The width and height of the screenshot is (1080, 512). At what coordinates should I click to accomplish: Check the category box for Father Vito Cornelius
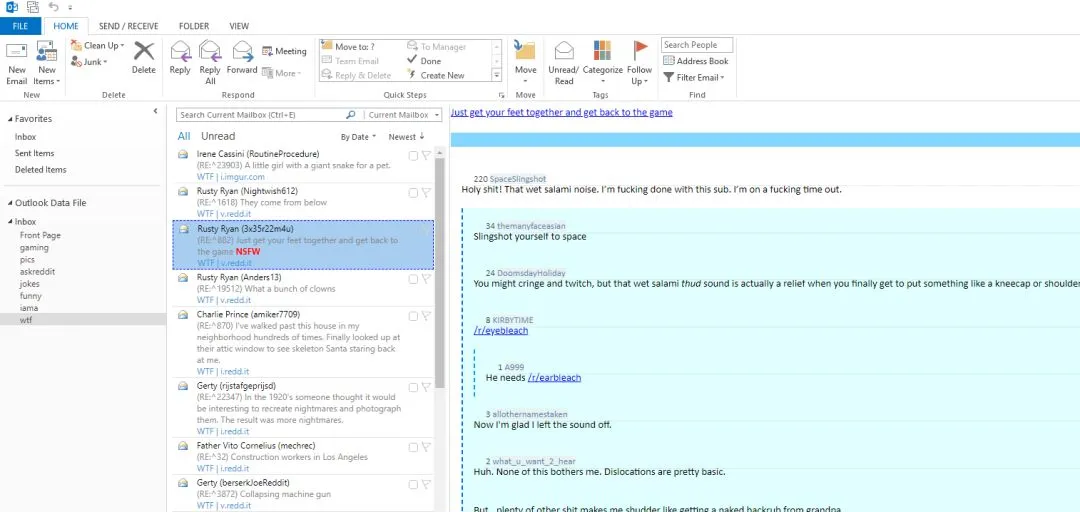pyautogui.click(x=413, y=447)
